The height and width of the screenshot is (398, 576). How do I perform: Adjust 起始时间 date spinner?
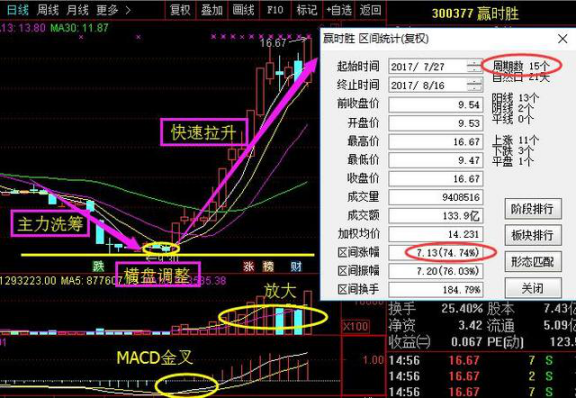click(x=474, y=67)
